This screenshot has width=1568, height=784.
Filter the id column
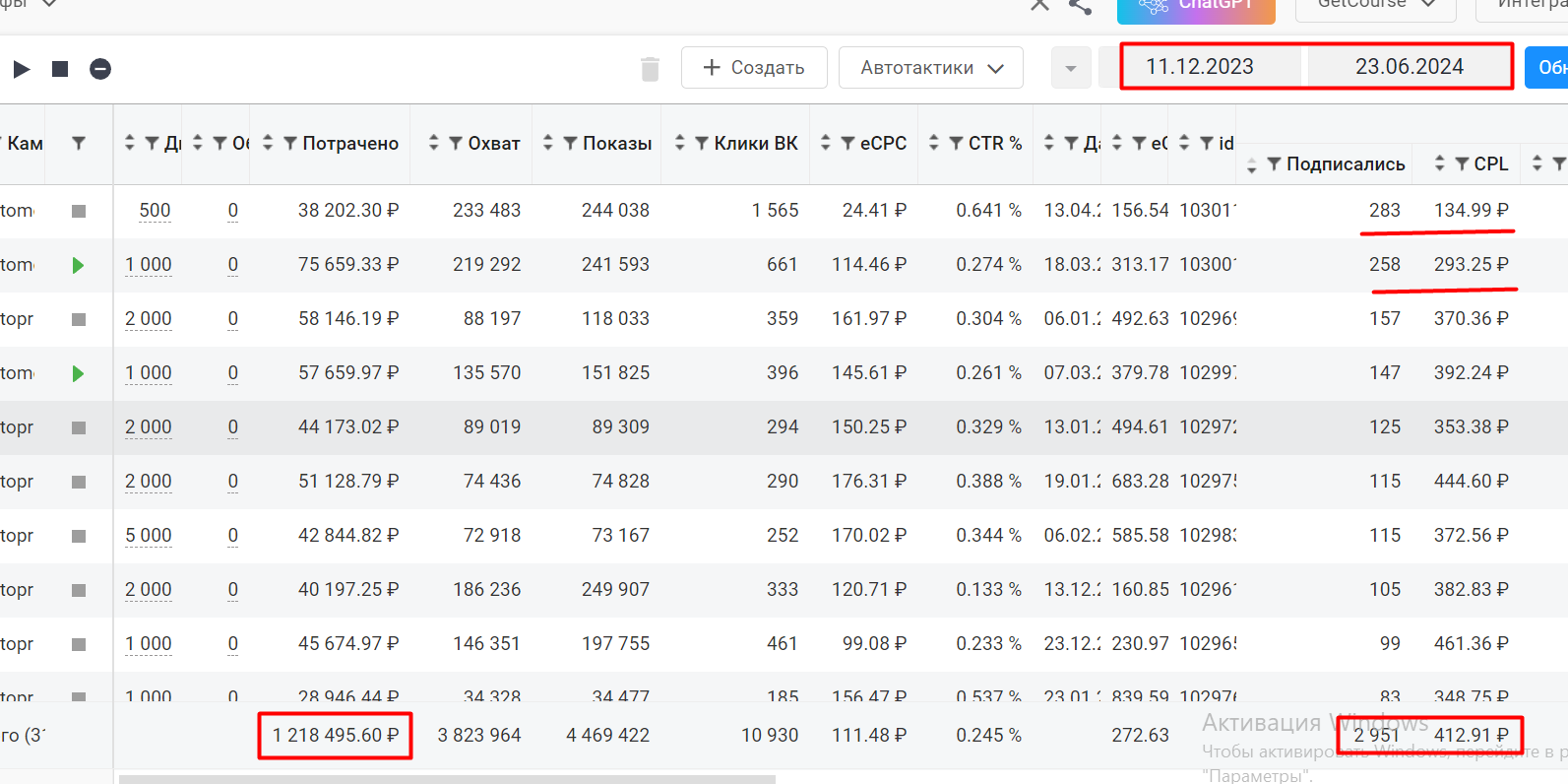pyautogui.click(x=1206, y=144)
